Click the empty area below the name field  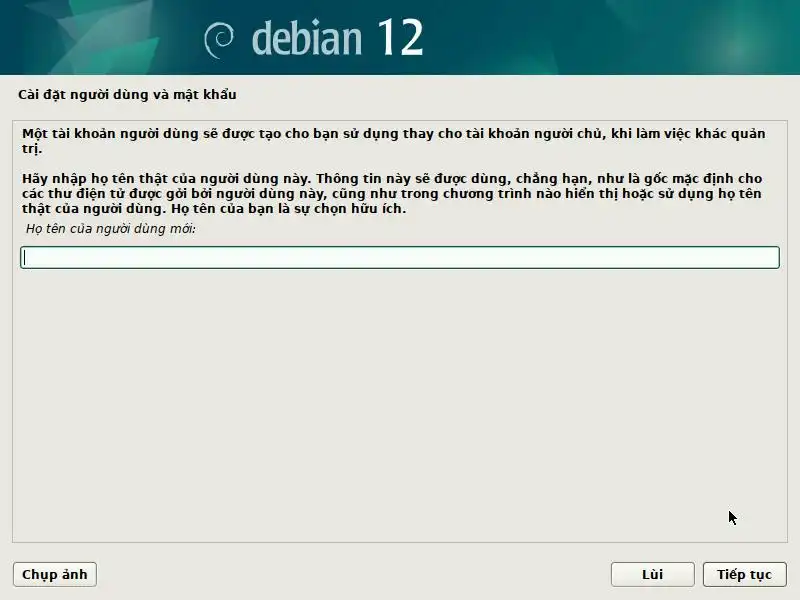tap(400, 403)
